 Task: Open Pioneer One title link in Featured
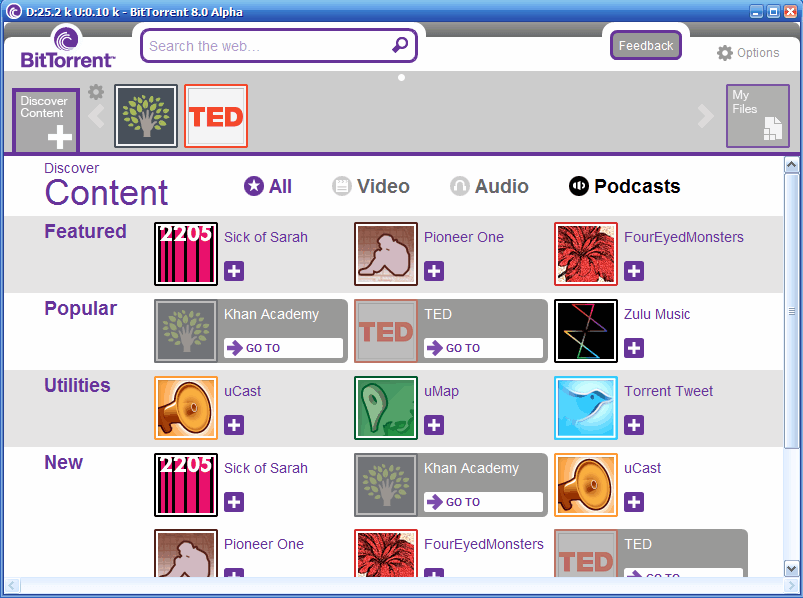point(464,237)
